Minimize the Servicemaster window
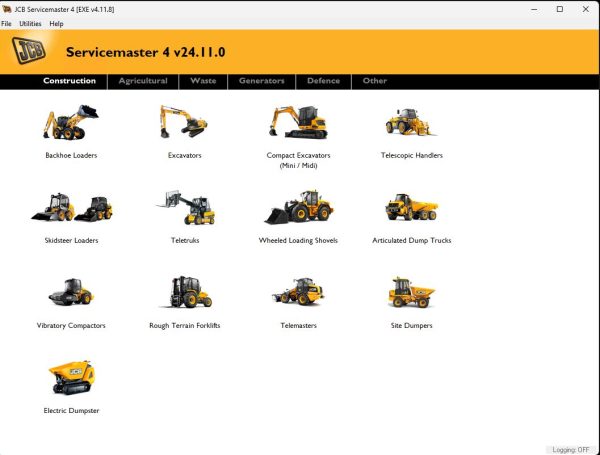This screenshot has width=600, height=455. (534, 9)
